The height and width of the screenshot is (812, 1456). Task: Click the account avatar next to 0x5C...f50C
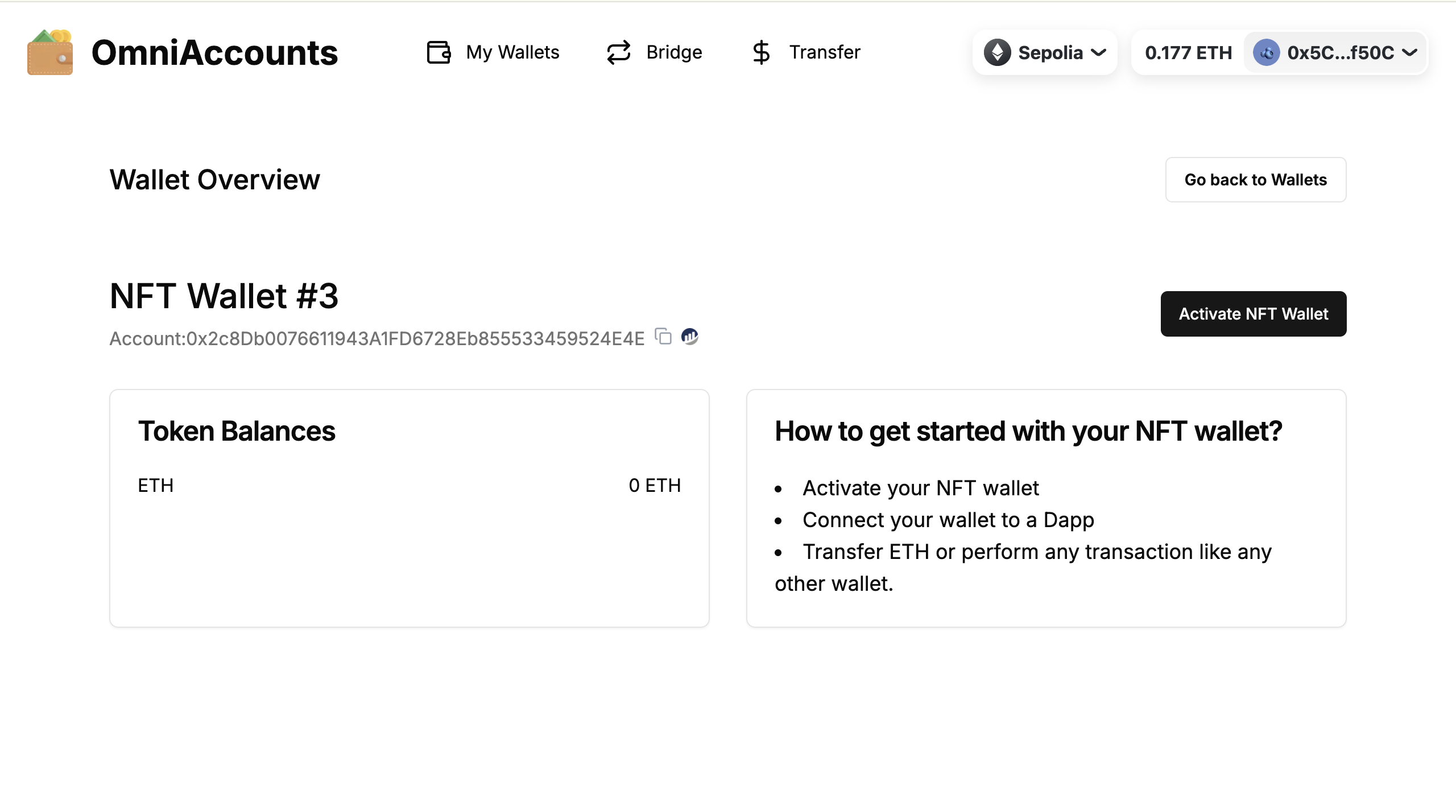1267,52
